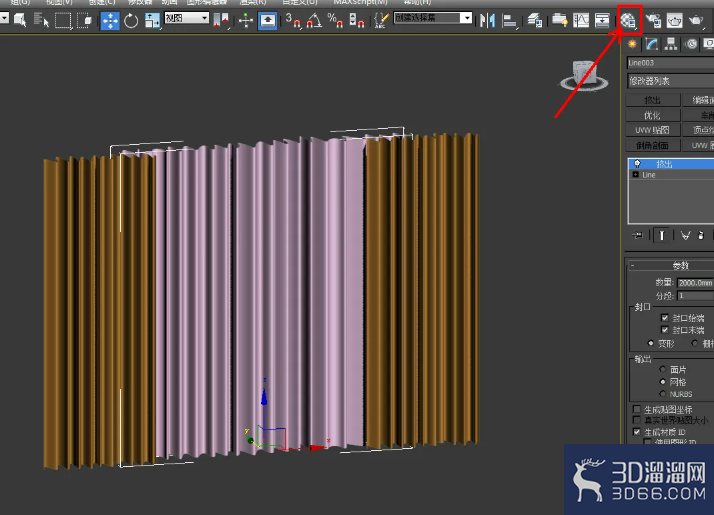Open the 创建选择集 named selection dropdown
The height and width of the screenshot is (515, 714).
(x=433, y=18)
